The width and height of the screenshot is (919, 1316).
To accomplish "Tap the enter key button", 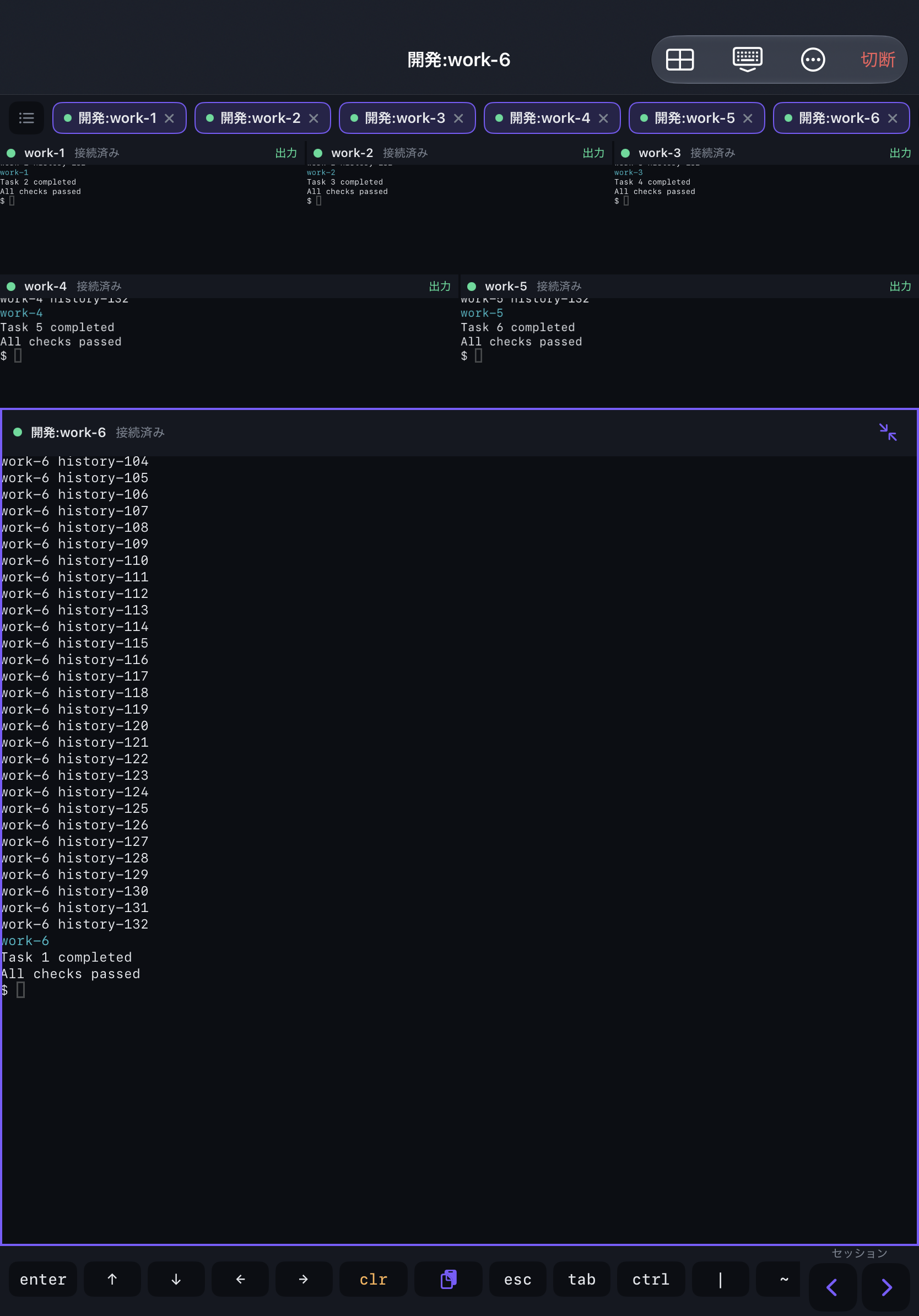I will tap(43, 1279).
